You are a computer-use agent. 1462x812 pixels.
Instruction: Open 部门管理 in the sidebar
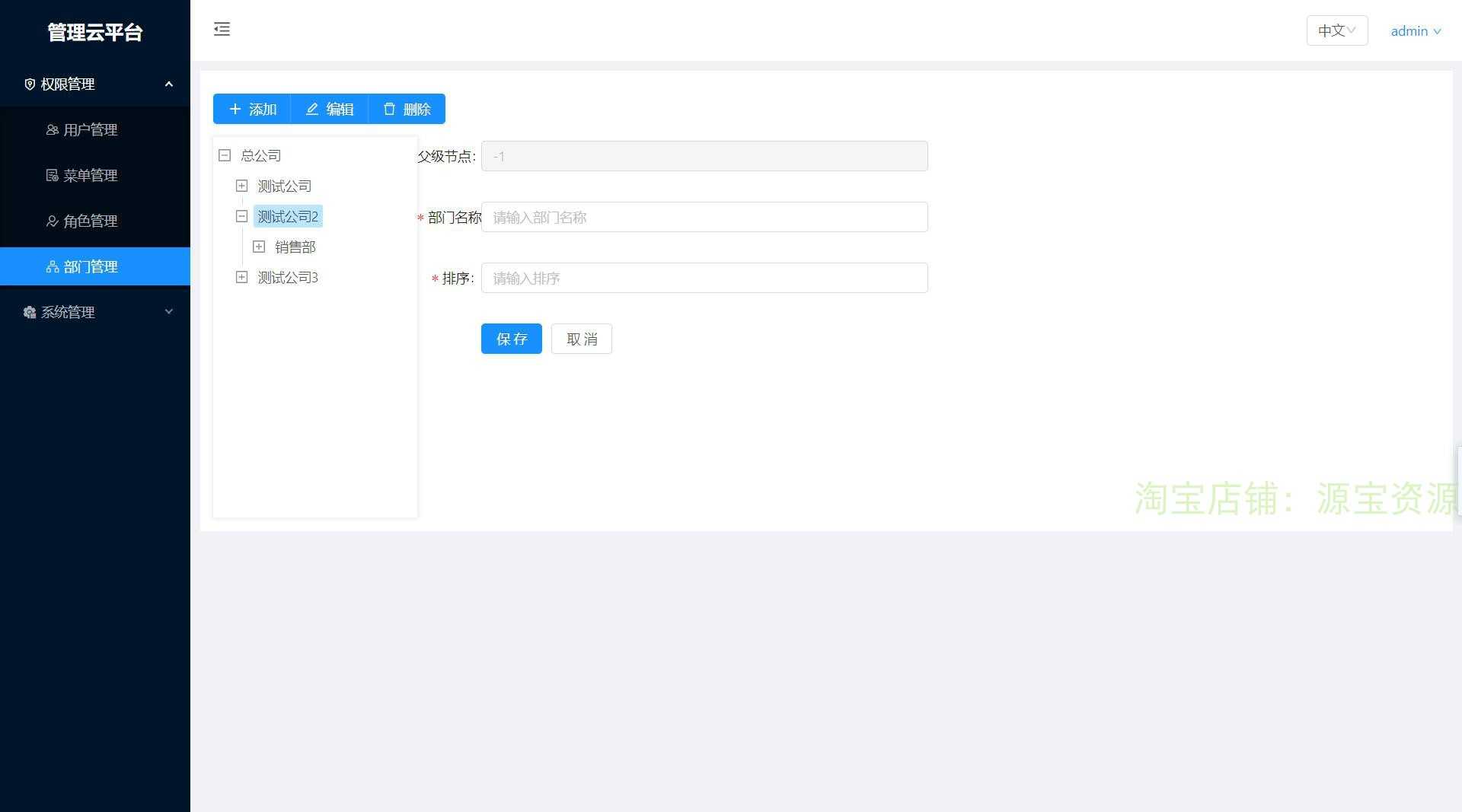(95, 266)
